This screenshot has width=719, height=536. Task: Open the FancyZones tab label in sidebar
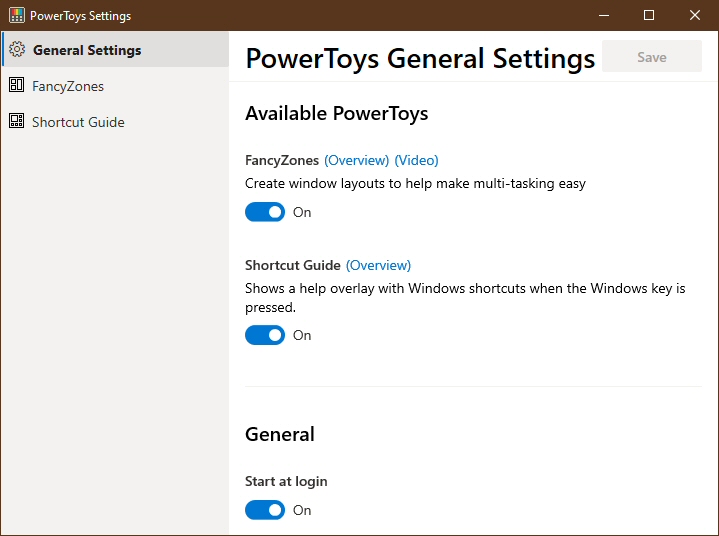click(x=68, y=86)
